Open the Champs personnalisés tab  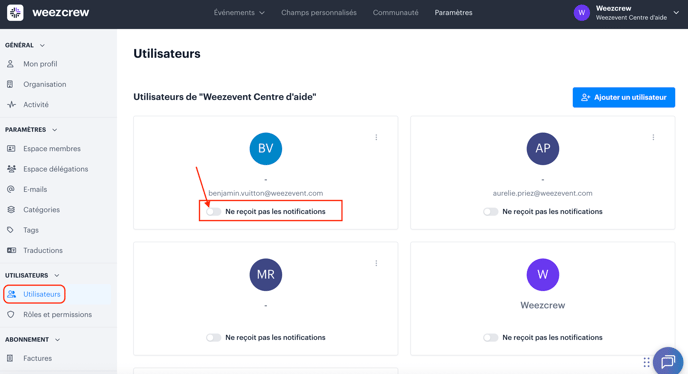click(x=319, y=13)
